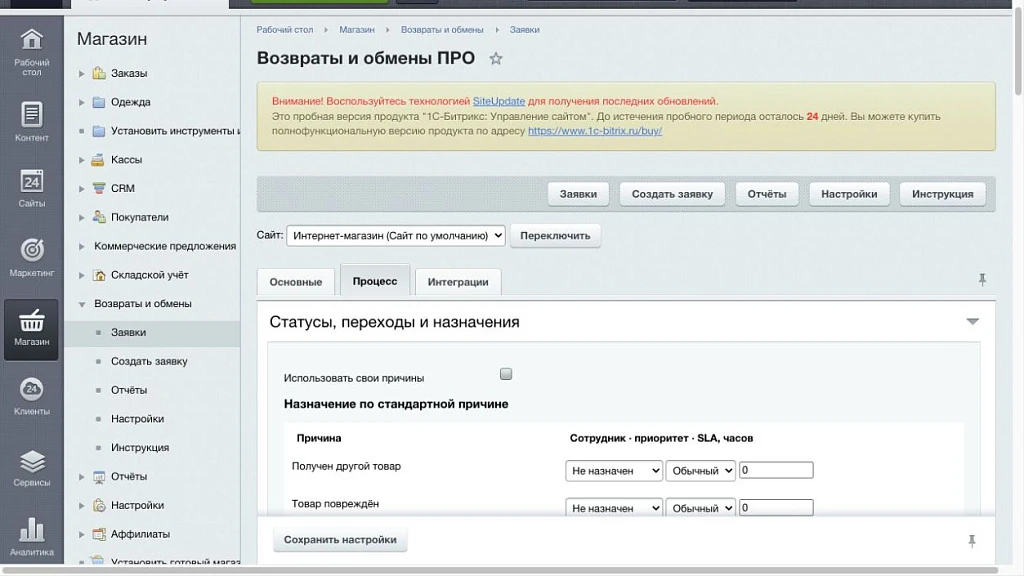Image resolution: width=1024 pixels, height=576 pixels.
Task: Click the Настройки gear icon in tree
Action: pos(99,505)
